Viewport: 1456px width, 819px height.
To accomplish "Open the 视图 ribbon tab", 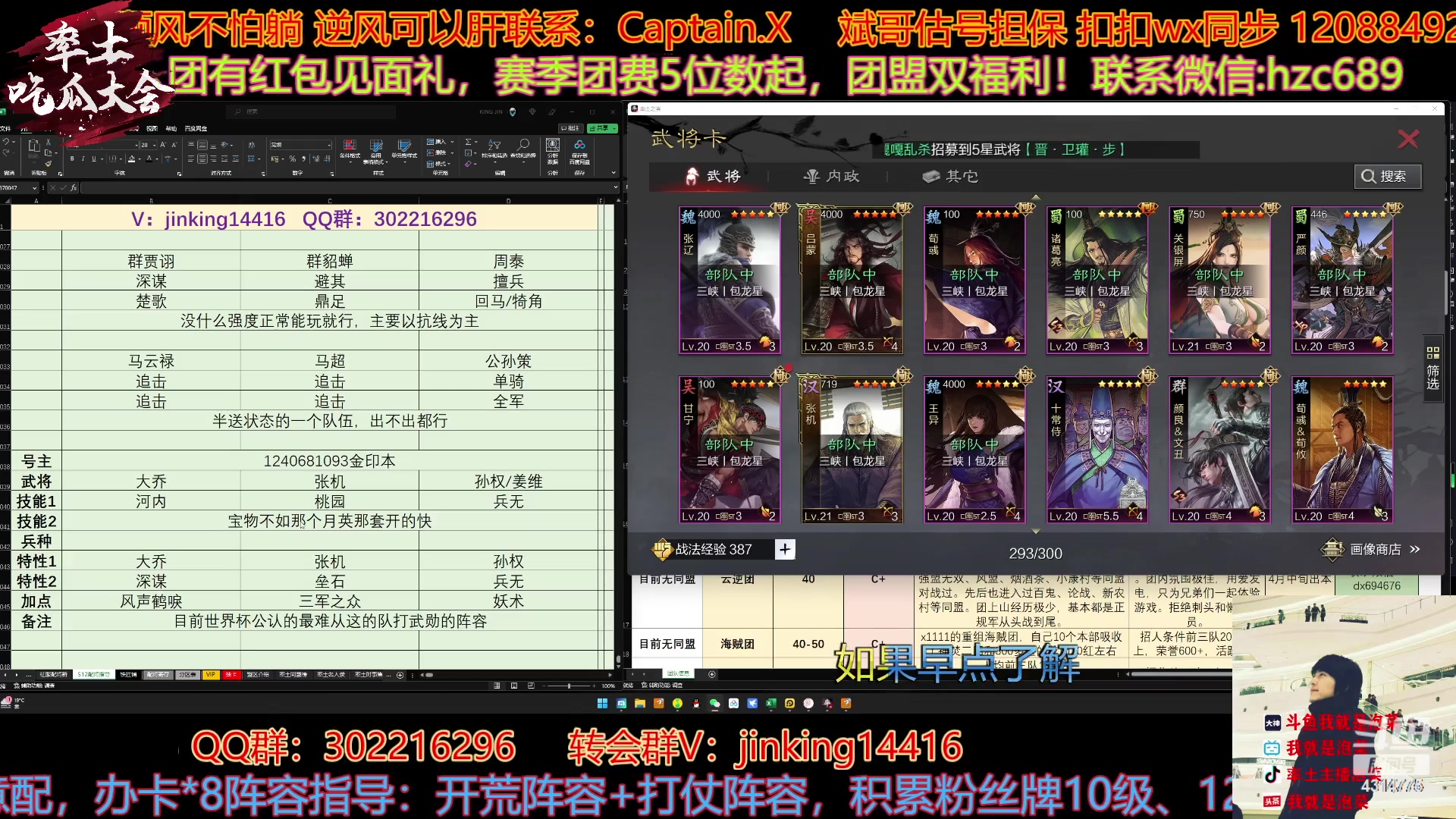I will pos(152,128).
